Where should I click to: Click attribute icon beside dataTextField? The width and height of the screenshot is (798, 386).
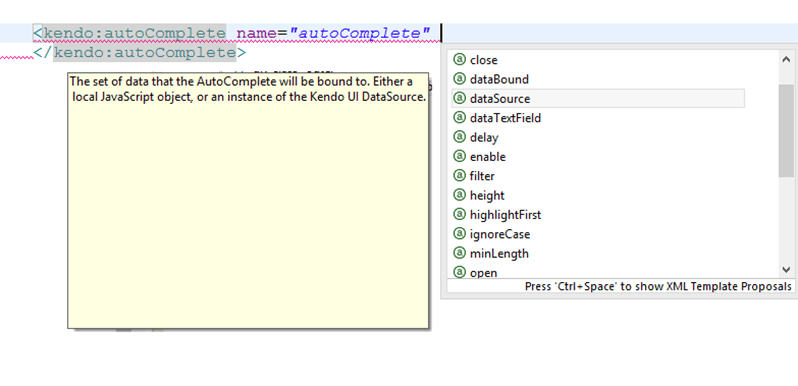tap(460, 118)
